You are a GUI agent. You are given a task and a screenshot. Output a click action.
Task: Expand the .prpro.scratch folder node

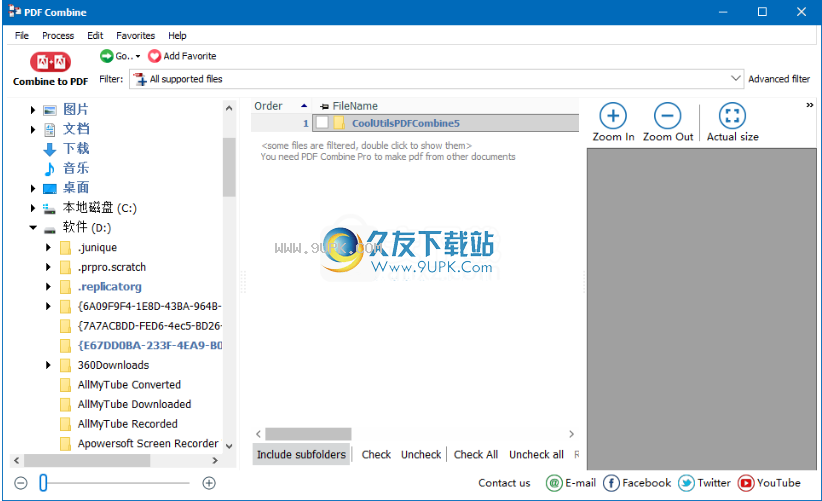[x=48, y=267]
